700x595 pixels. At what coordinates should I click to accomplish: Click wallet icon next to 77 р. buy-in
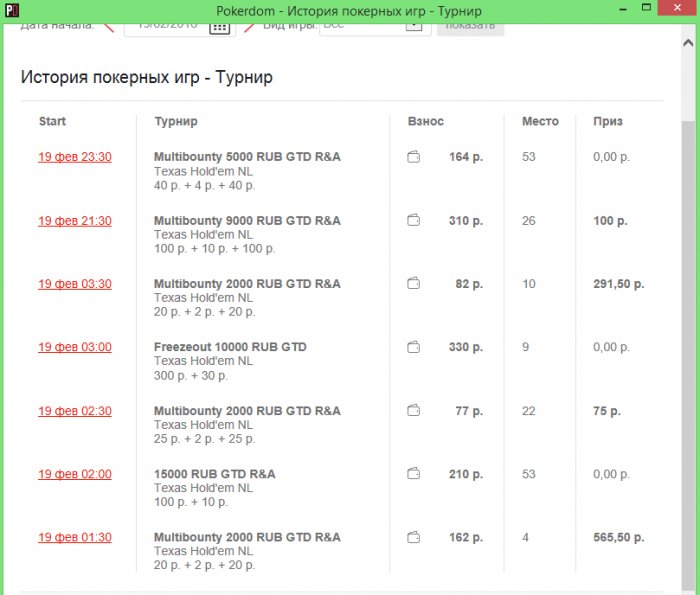coord(413,410)
